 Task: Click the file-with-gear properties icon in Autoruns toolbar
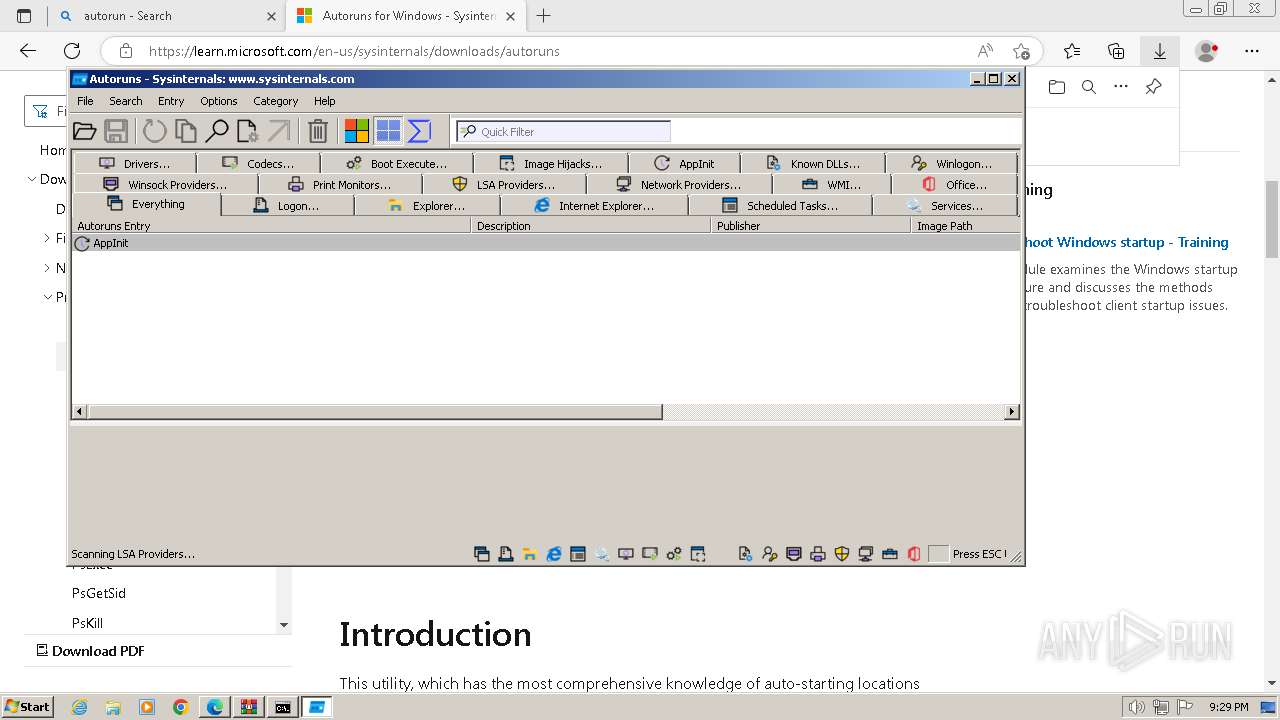(247, 131)
